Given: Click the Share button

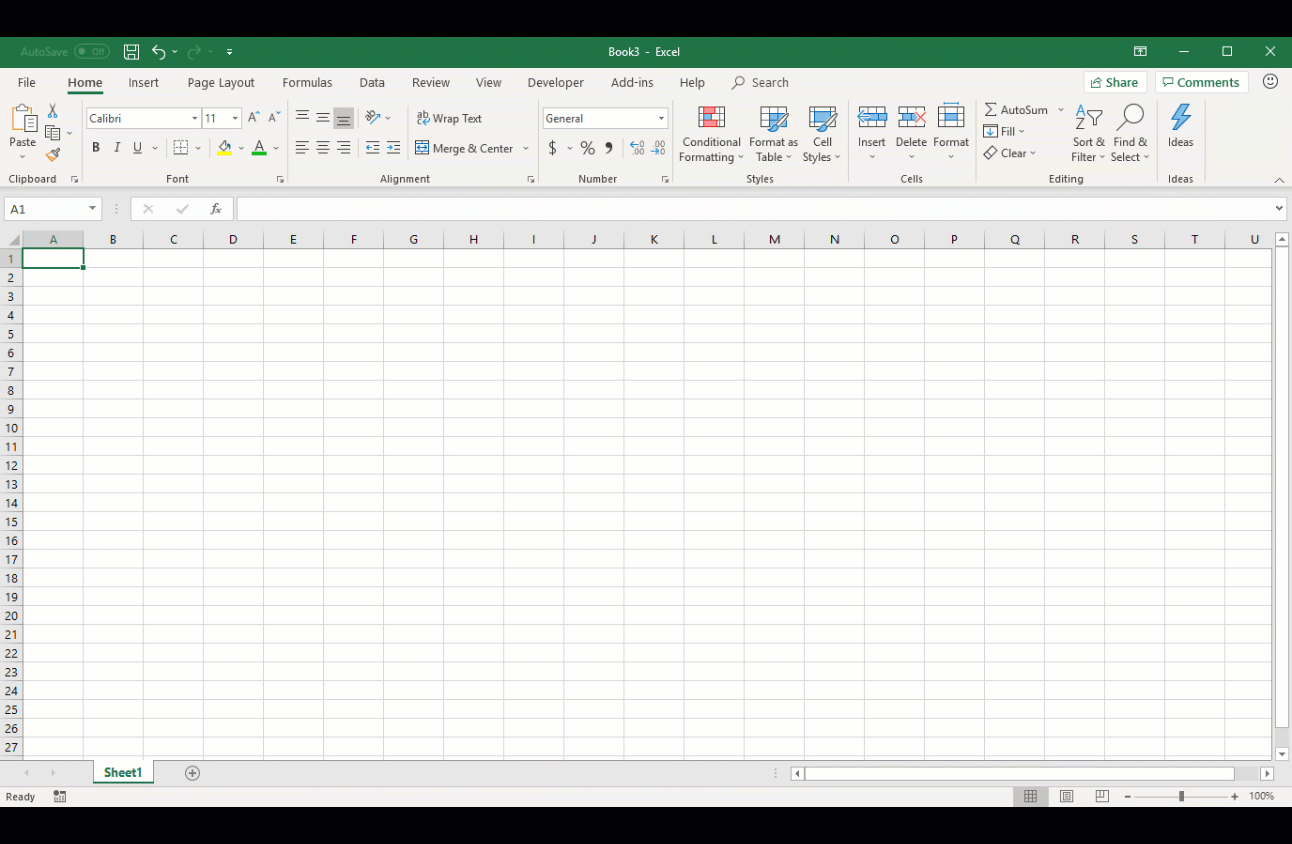Looking at the screenshot, I should [1114, 82].
